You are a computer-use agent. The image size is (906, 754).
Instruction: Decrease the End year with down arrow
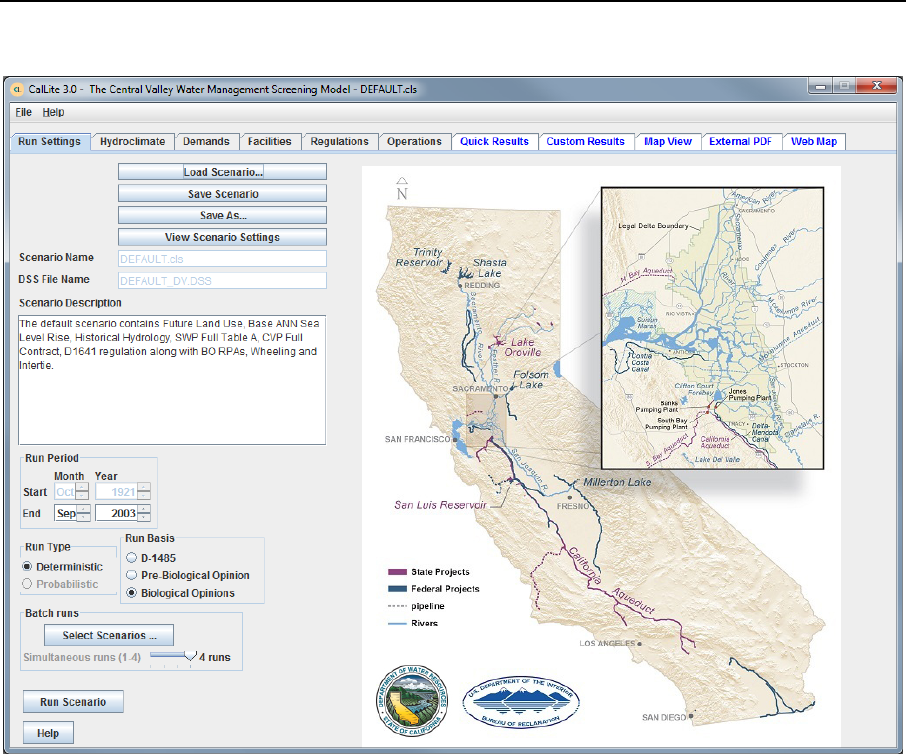pos(144,517)
